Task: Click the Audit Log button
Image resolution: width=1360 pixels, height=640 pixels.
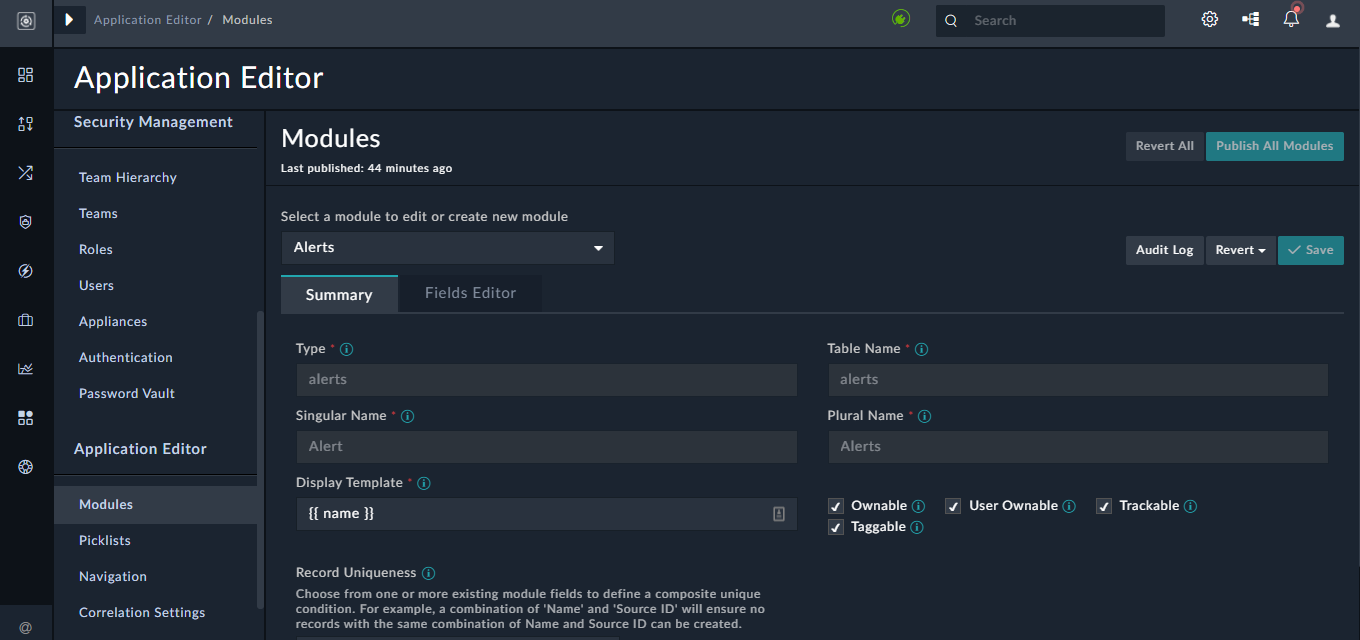Action: click(x=1164, y=250)
